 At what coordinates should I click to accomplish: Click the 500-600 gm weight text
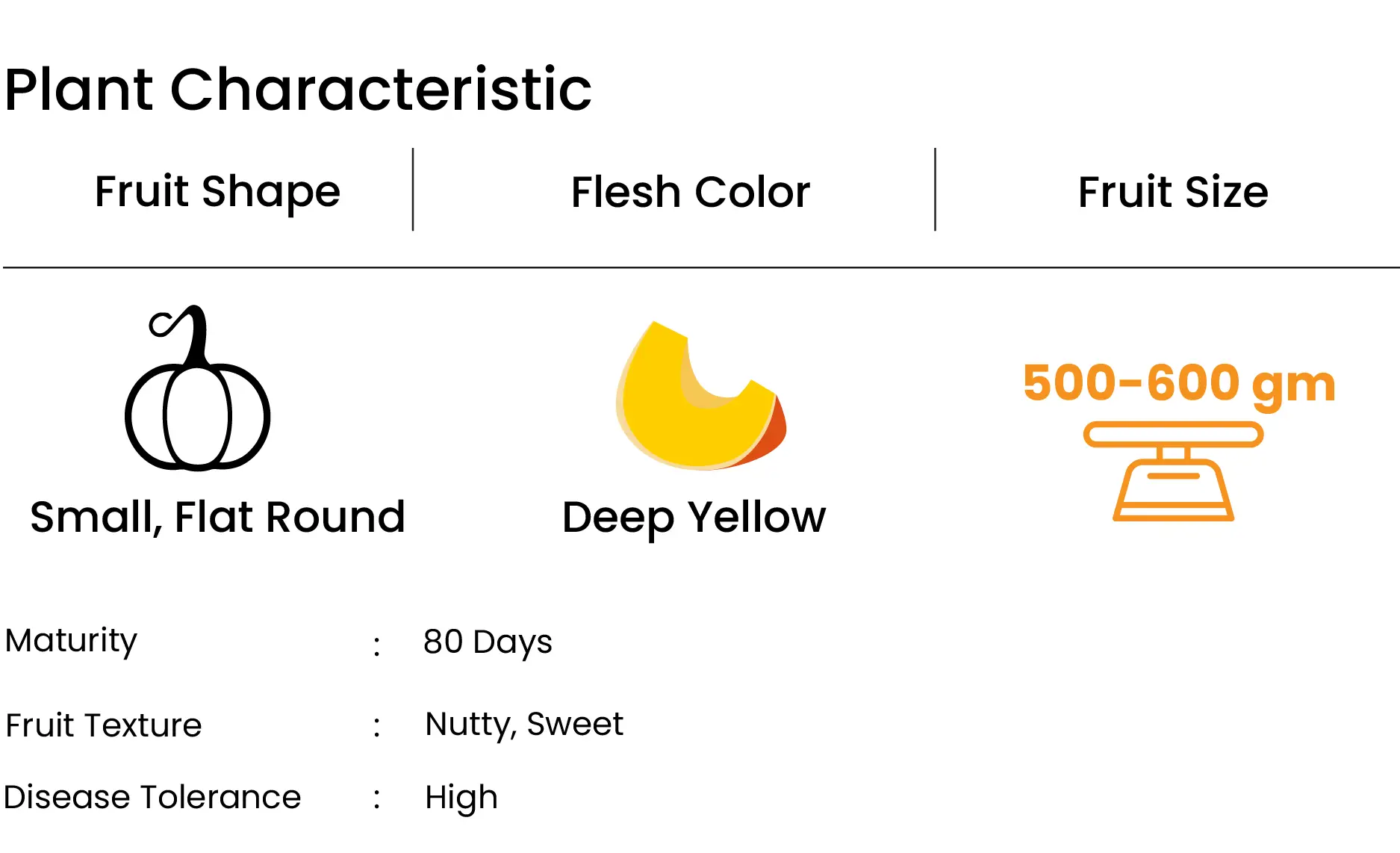point(1179,385)
